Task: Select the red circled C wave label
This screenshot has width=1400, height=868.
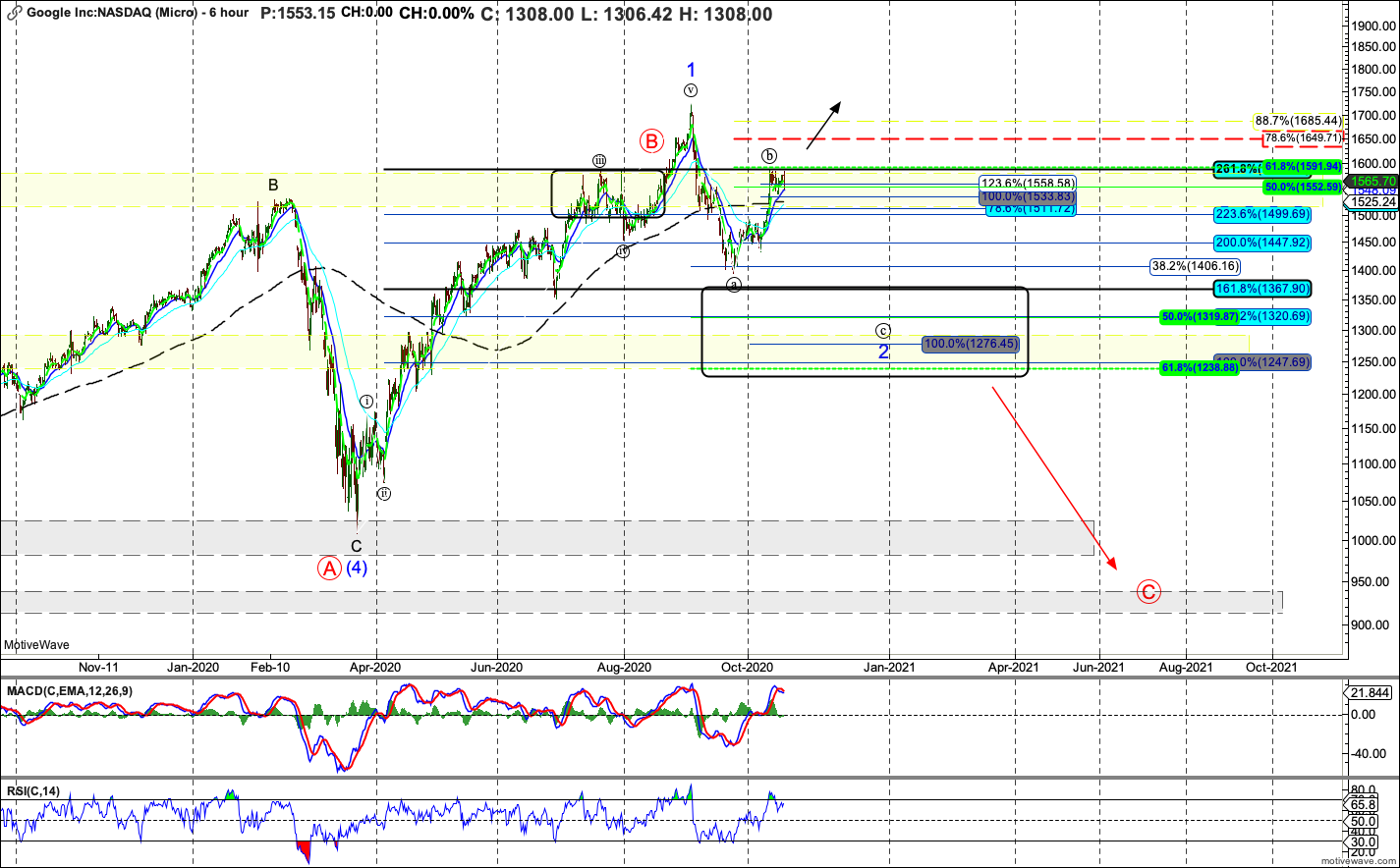Action: pyautogui.click(x=1148, y=592)
